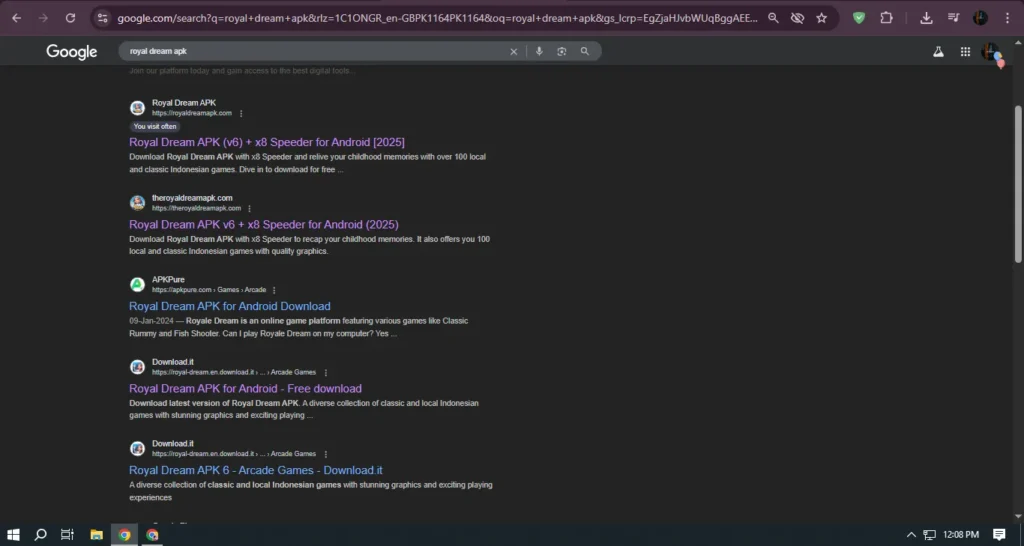Open the Chrome profile avatar
This screenshot has height=546, width=1024.
point(980,18)
